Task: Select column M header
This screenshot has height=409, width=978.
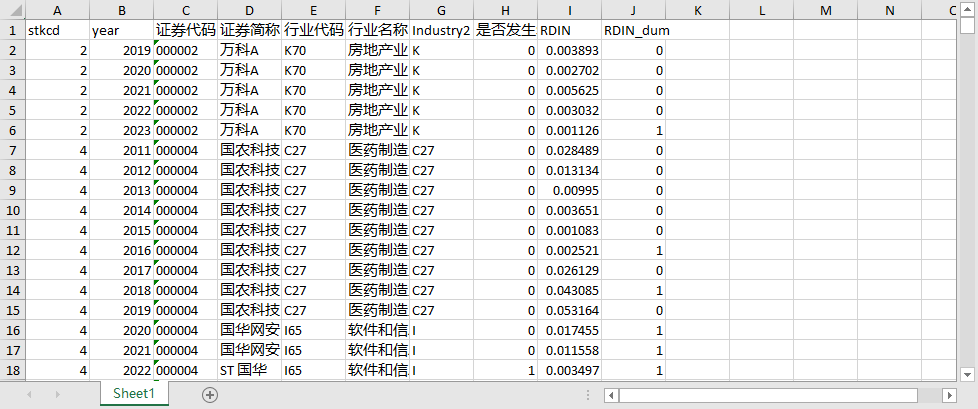Action: point(826,10)
